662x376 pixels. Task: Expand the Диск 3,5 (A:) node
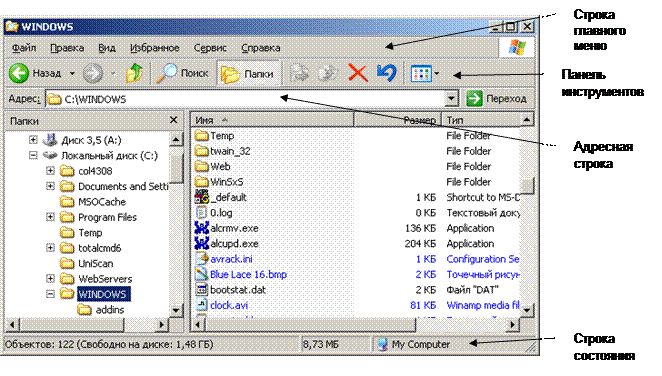tap(33, 139)
